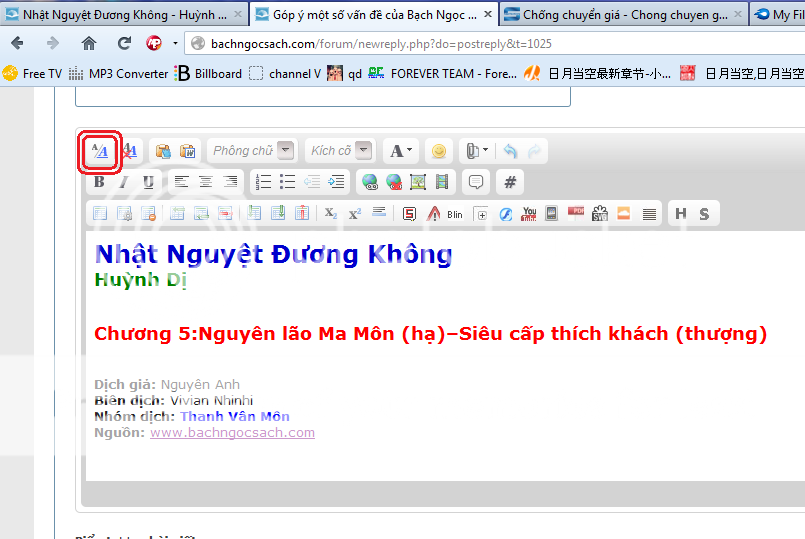Align text right
This screenshot has width=805, height=539.
231,182
